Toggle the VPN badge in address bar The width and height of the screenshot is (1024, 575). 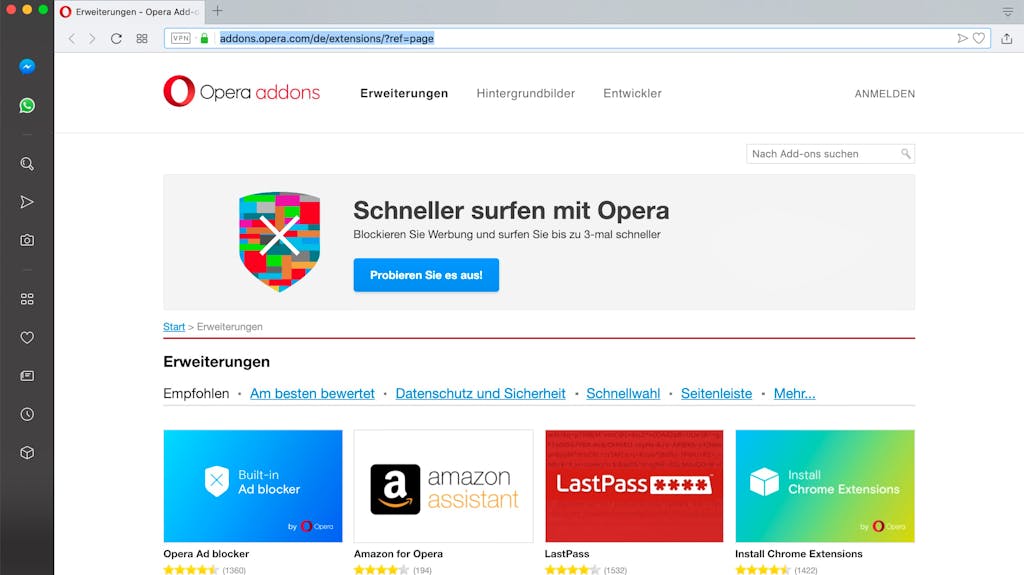[180, 39]
